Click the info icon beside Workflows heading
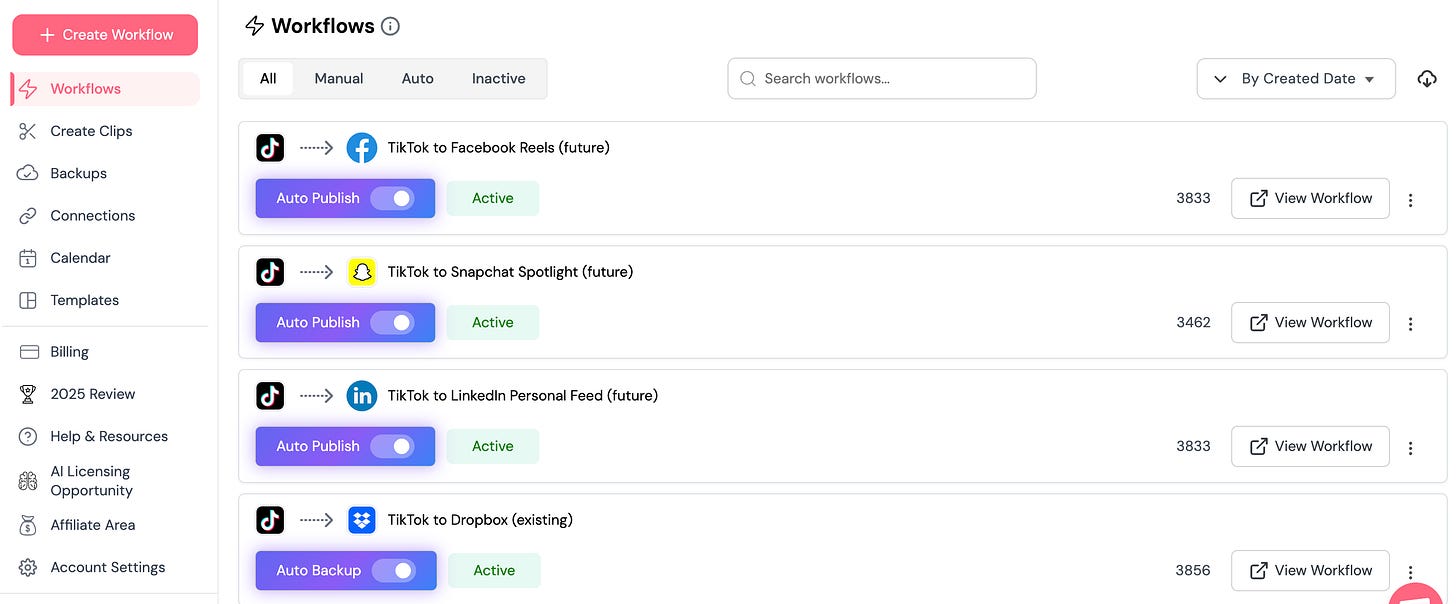The height and width of the screenshot is (604, 1456). pos(391,26)
